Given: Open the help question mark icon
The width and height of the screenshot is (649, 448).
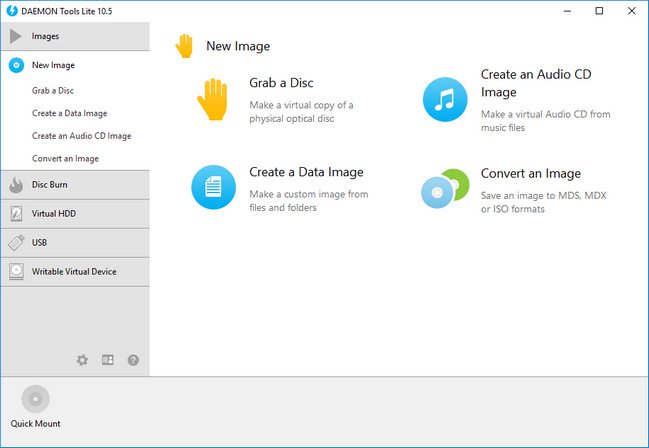Looking at the screenshot, I should (133, 360).
